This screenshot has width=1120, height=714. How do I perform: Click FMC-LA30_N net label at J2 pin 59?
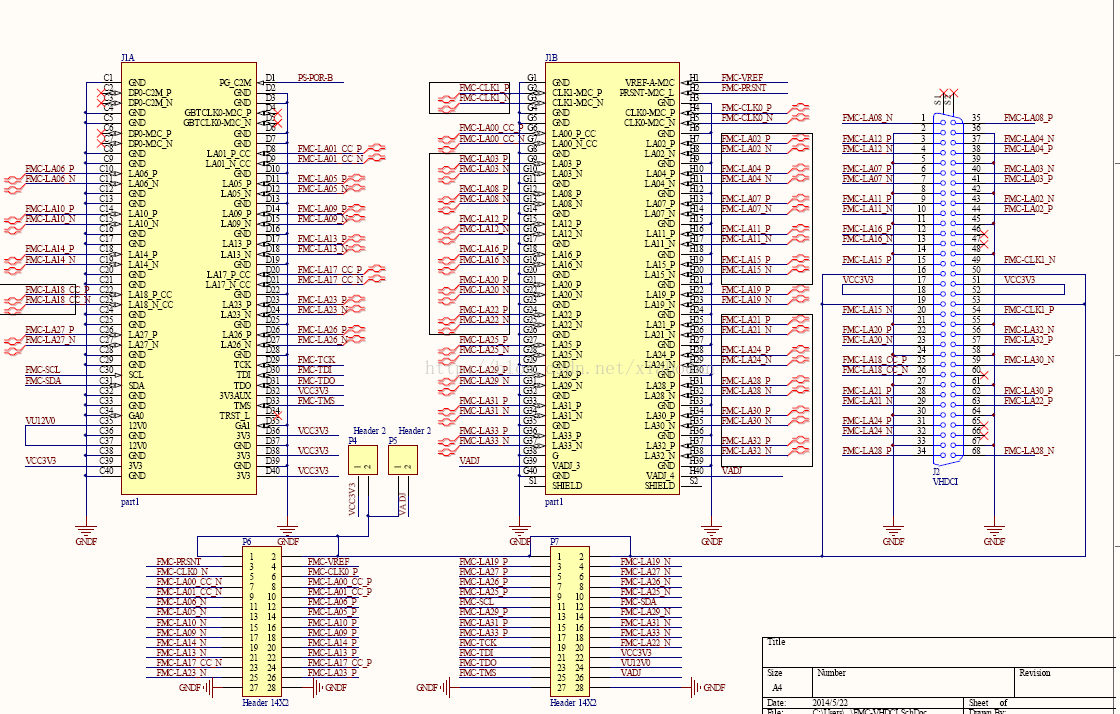[x=1029, y=360]
